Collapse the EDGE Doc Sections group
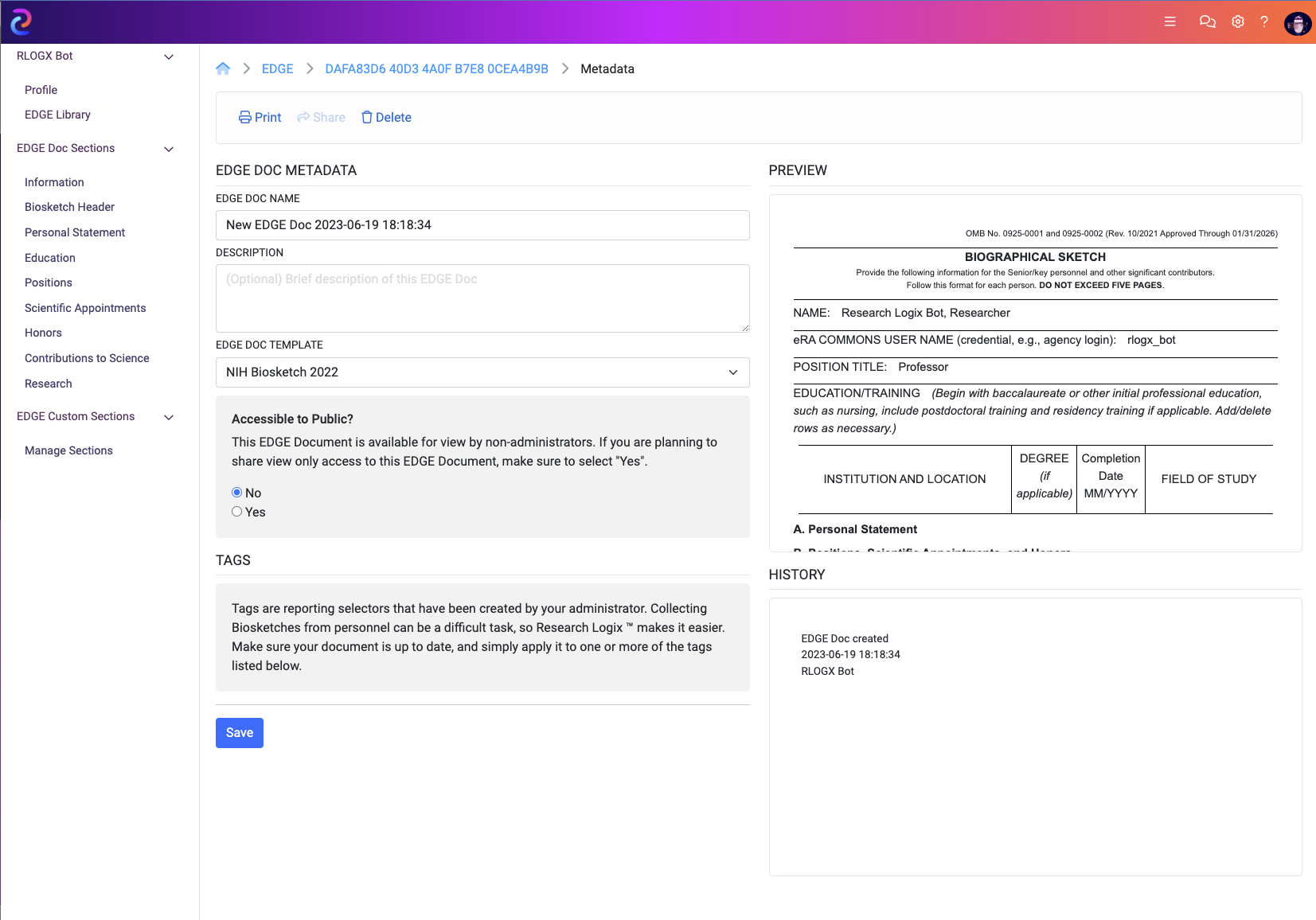Screen dimensions: 1316x920 [x=168, y=149]
